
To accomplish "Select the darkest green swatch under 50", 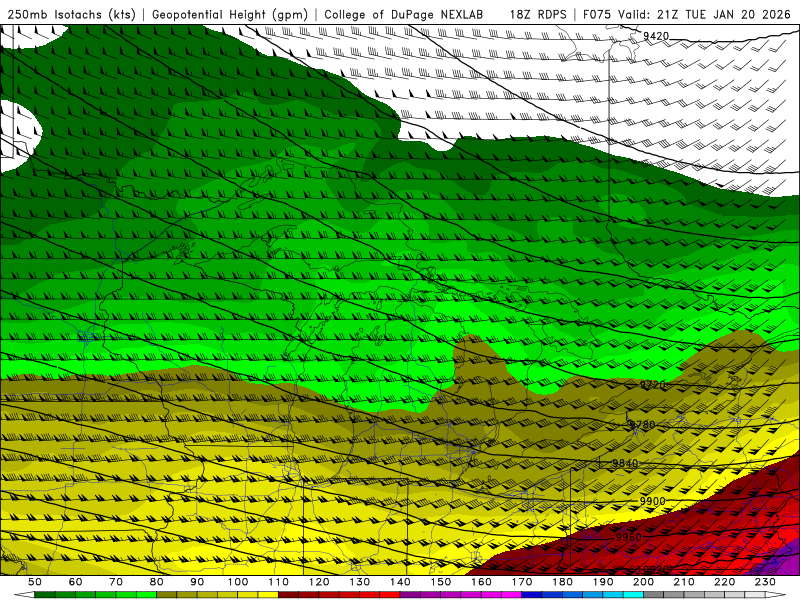I will click(x=45, y=595).
